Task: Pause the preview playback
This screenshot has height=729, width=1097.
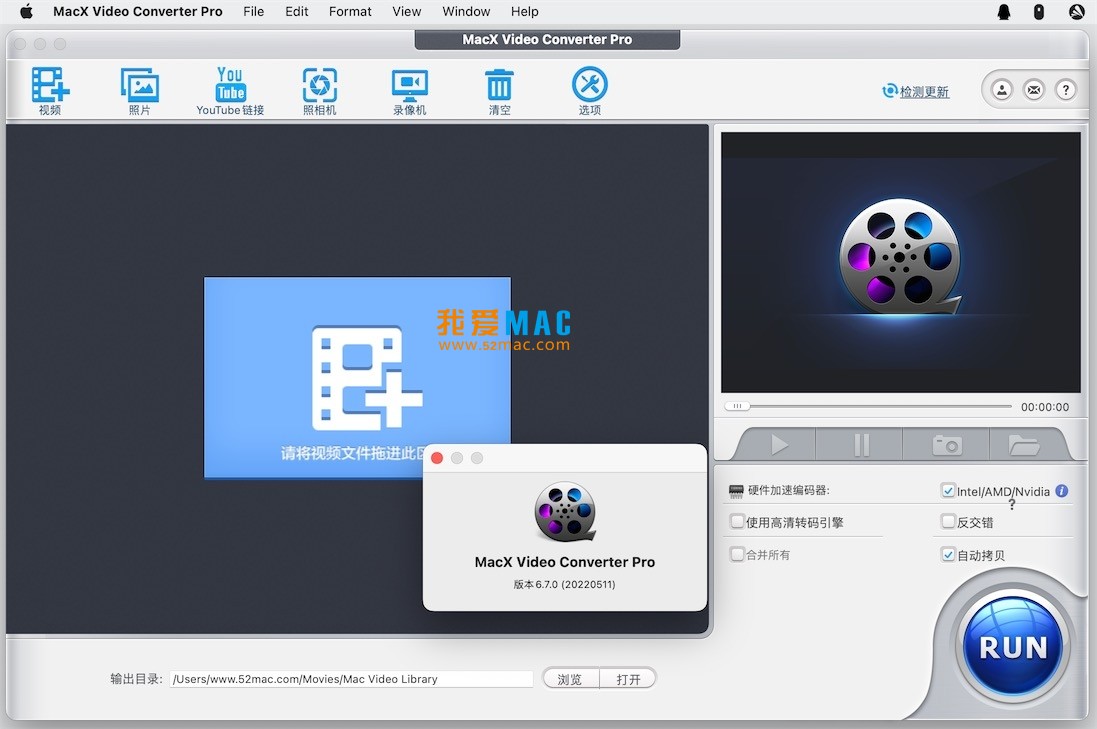Action: [861, 444]
